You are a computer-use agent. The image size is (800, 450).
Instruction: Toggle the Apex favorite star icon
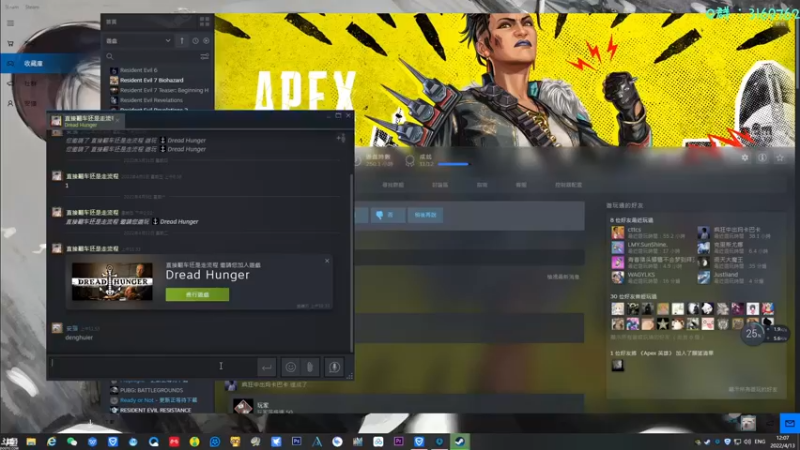pos(780,158)
